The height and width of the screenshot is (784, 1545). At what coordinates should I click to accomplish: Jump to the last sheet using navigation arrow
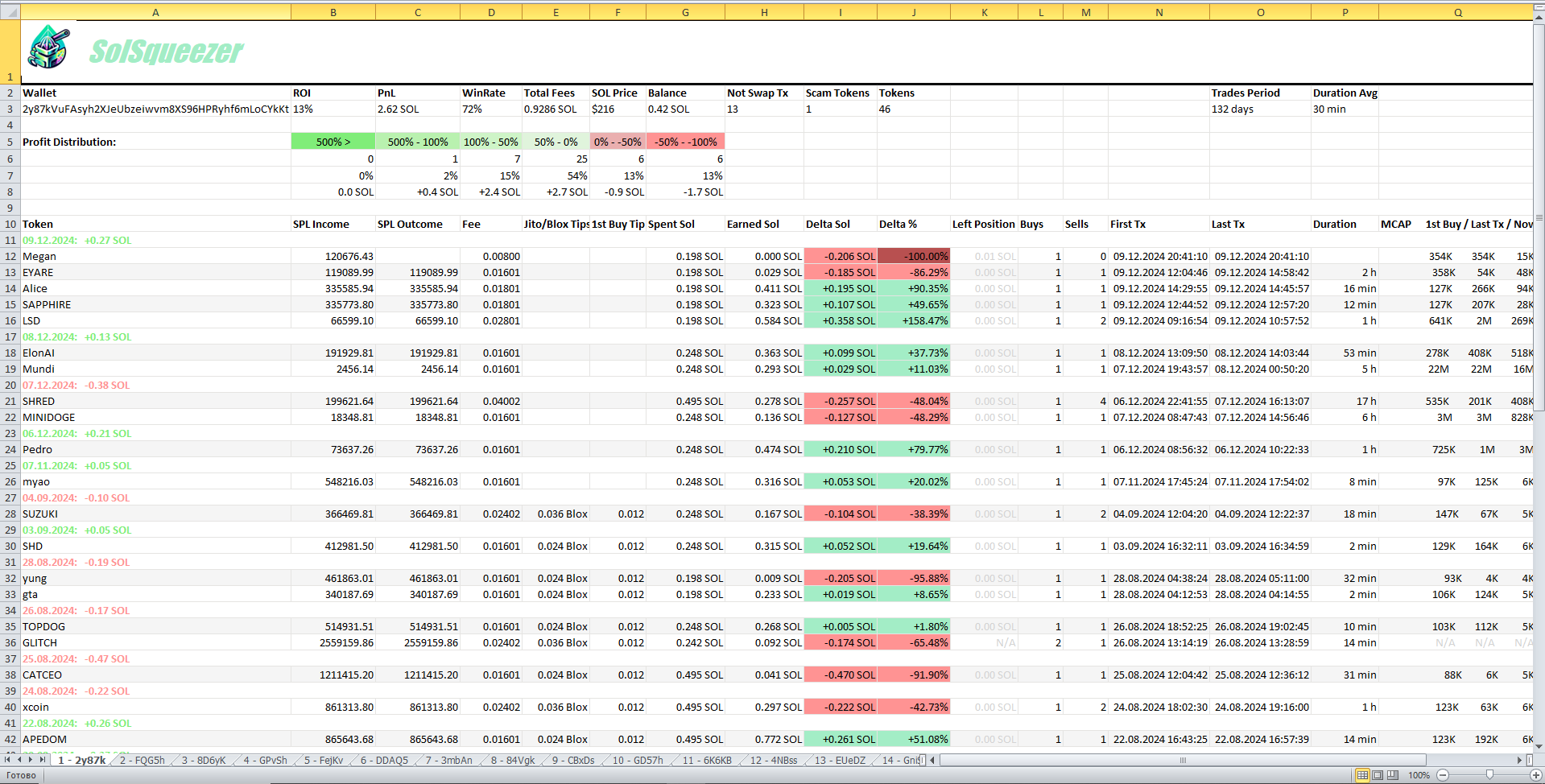pyautogui.click(x=43, y=760)
